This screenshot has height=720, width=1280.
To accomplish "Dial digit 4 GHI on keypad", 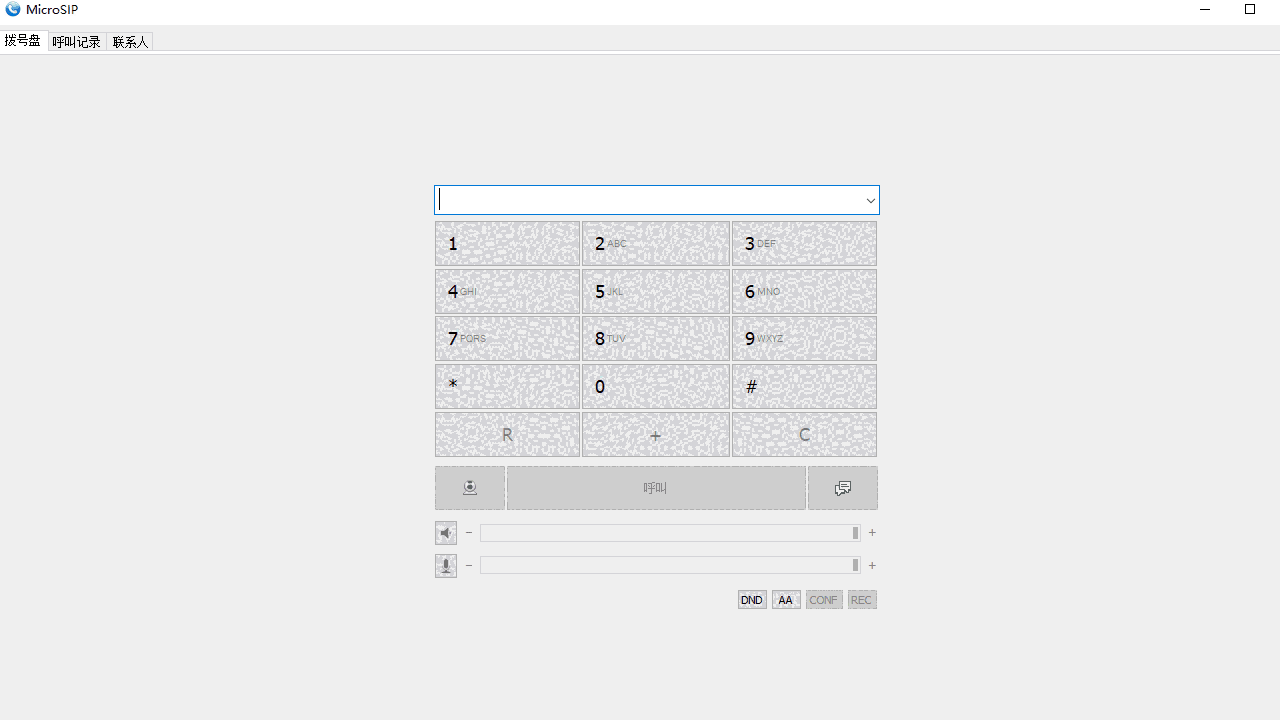I will click(507, 292).
